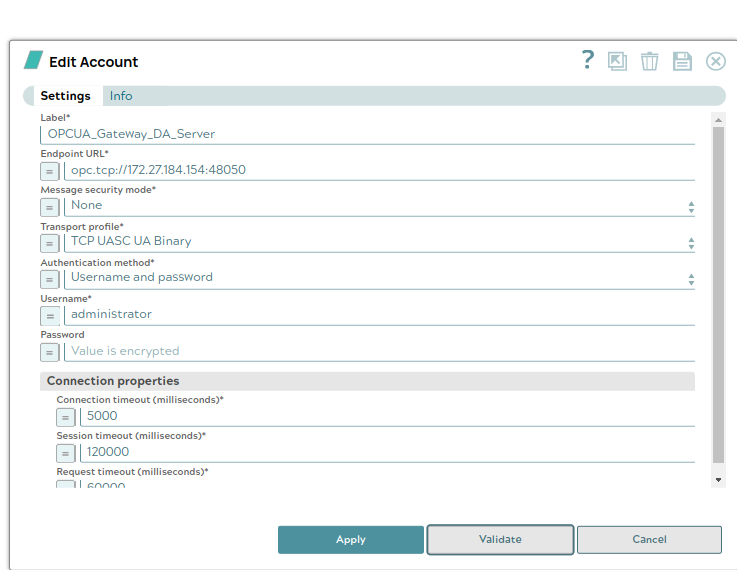Toggle expression button for Message security mode
Image resolution: width=737 pixels, height=570 pixels.
click(x=50, y=207)
